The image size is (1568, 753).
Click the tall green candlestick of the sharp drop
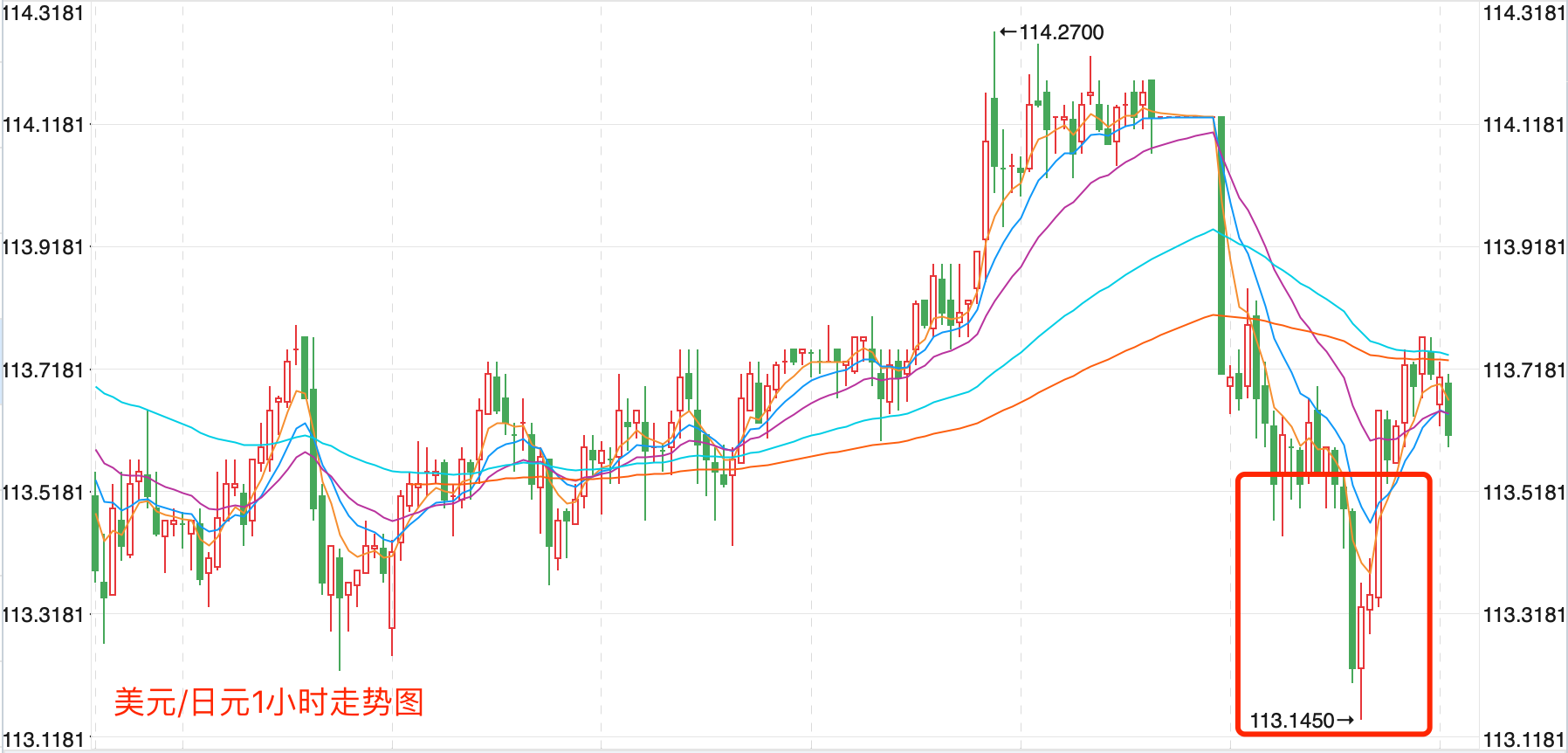coord(1221,245)
